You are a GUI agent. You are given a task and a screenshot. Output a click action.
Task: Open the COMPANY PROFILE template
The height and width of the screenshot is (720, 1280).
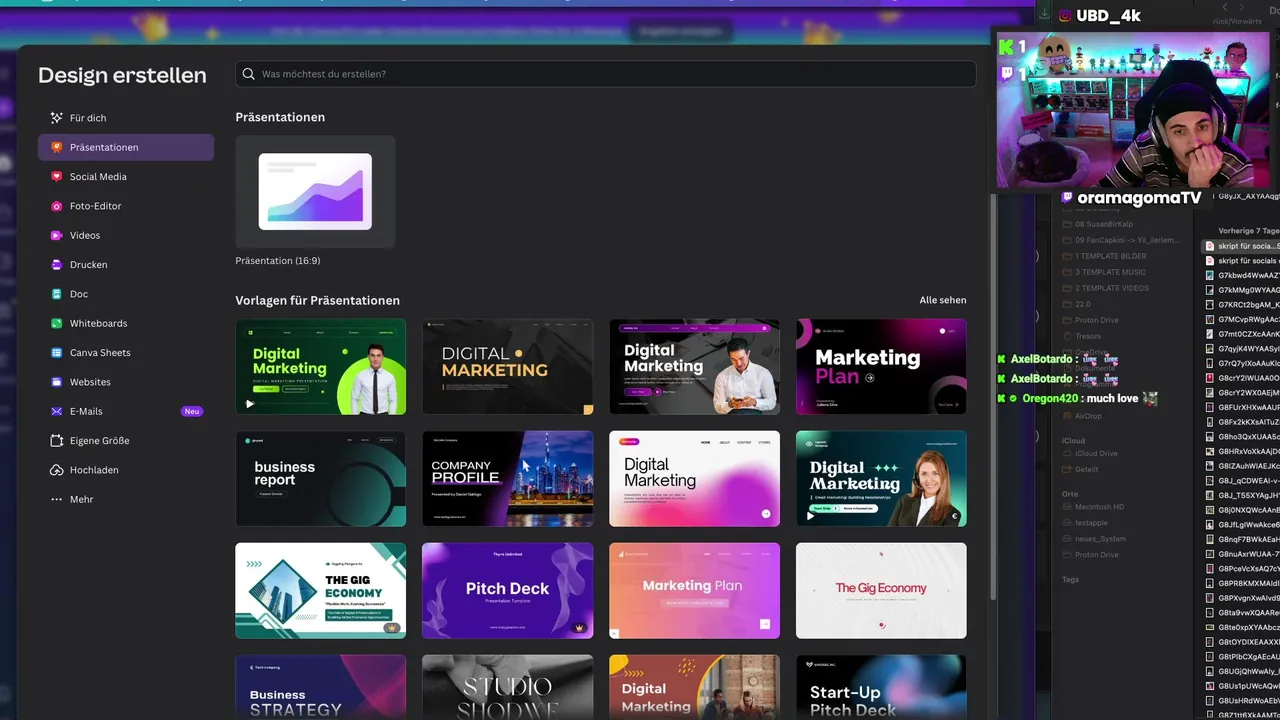pos(508,478)
